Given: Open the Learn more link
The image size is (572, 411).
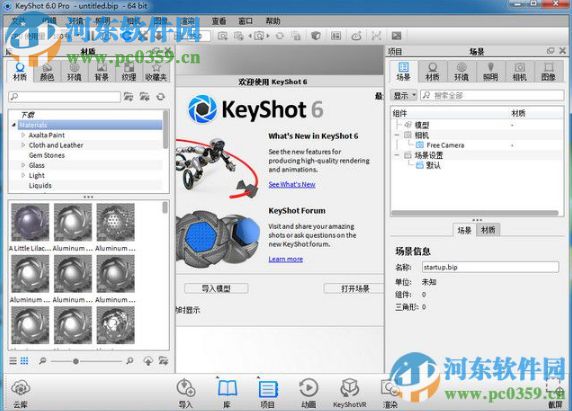Looking at the screenshot, I should [286, 259].
